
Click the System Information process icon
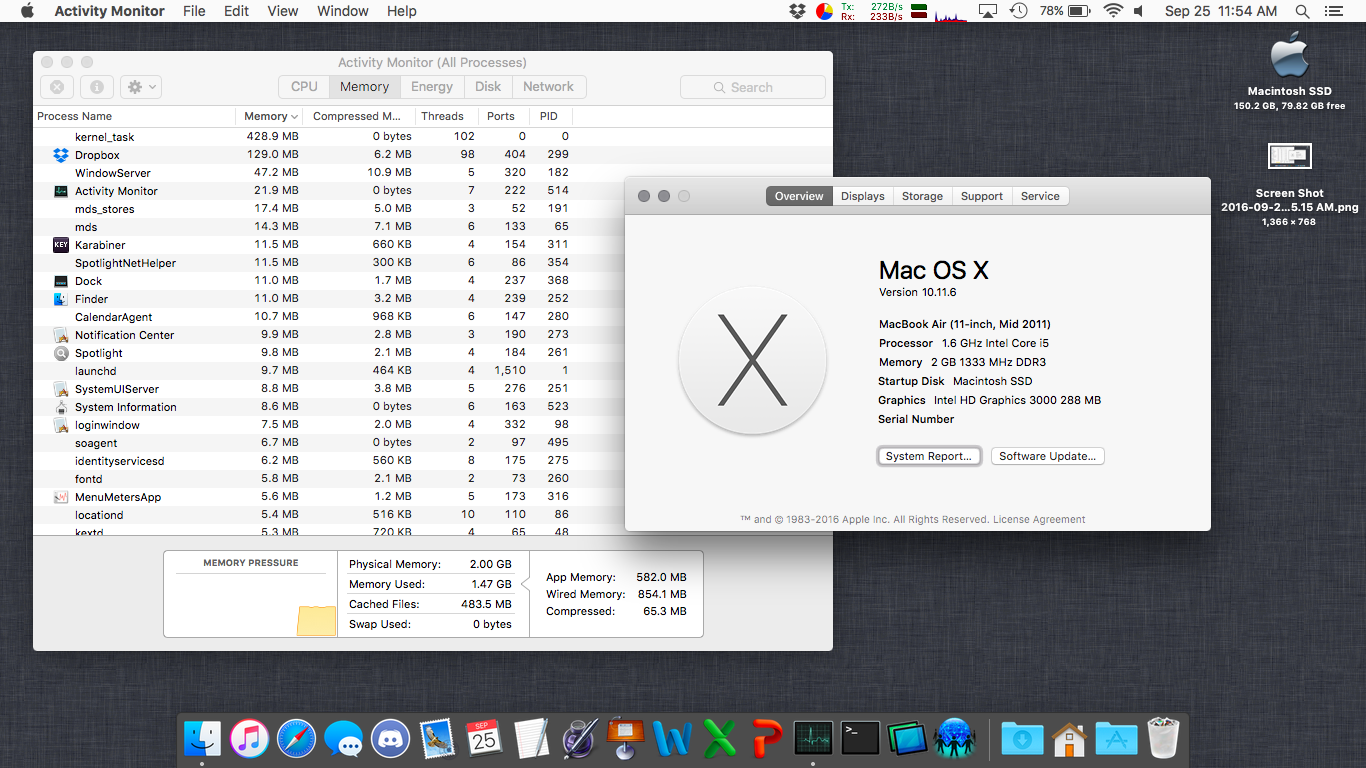[x=60, y=407]
